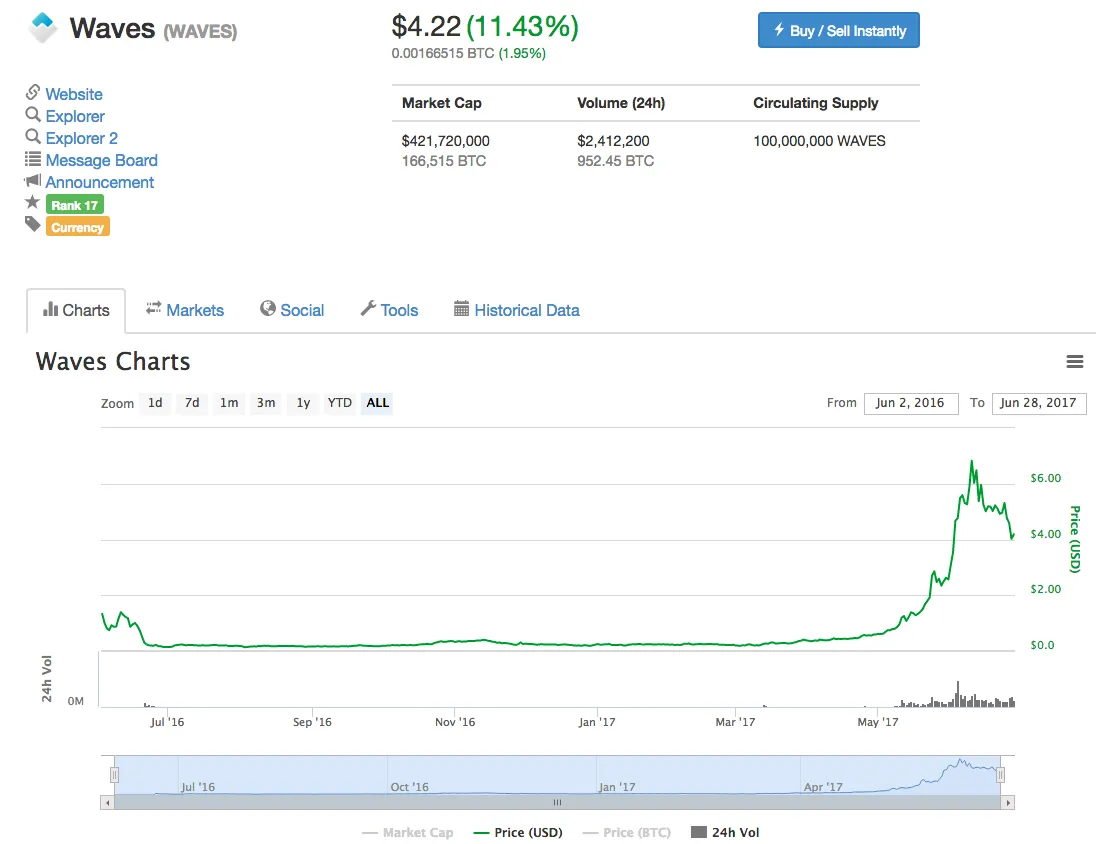
Task: Click the Waves Charts heading
Action: [x=113, y=361]
